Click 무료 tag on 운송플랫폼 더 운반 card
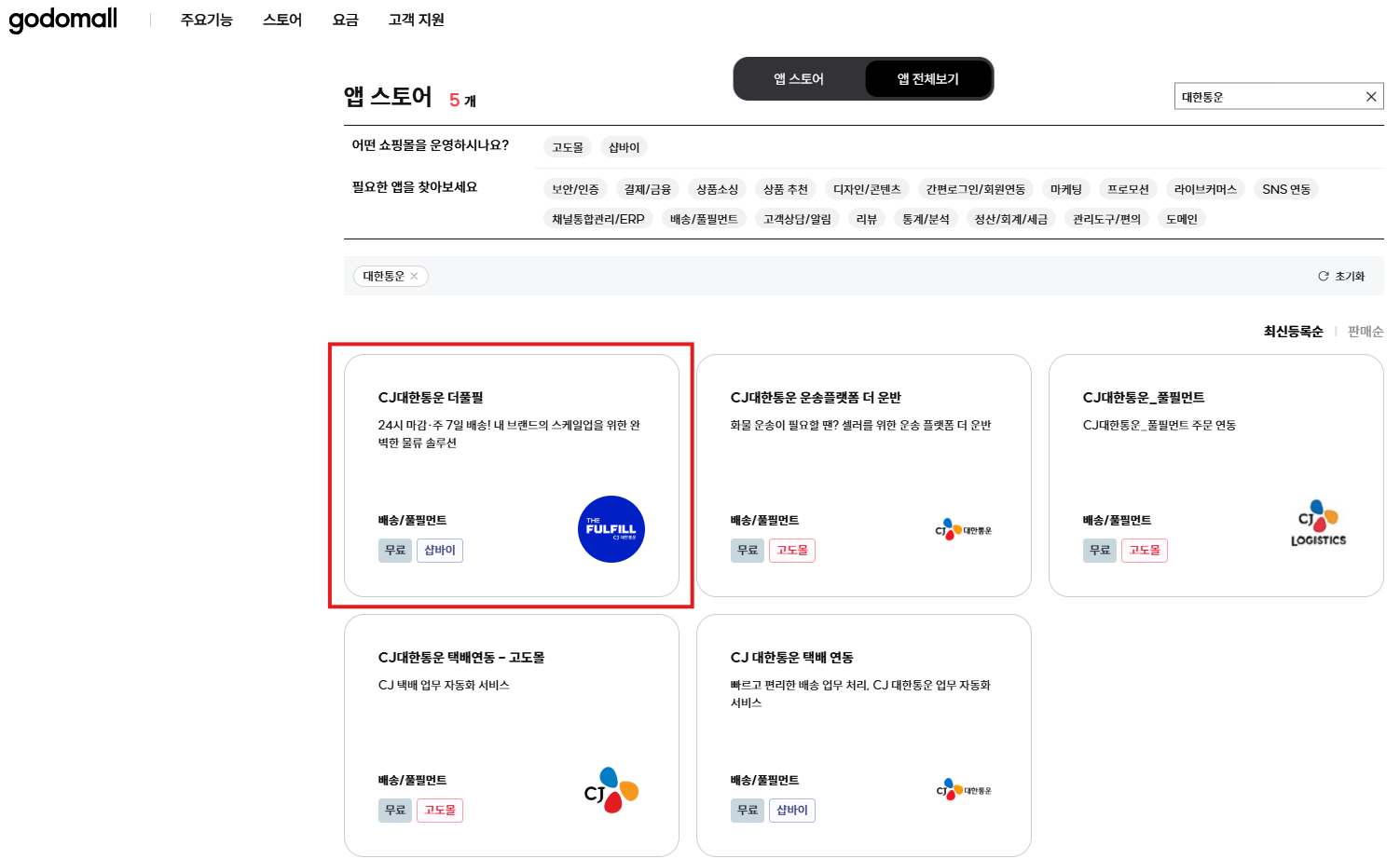The image size is (1400, 859). click(x=748, y=551)
